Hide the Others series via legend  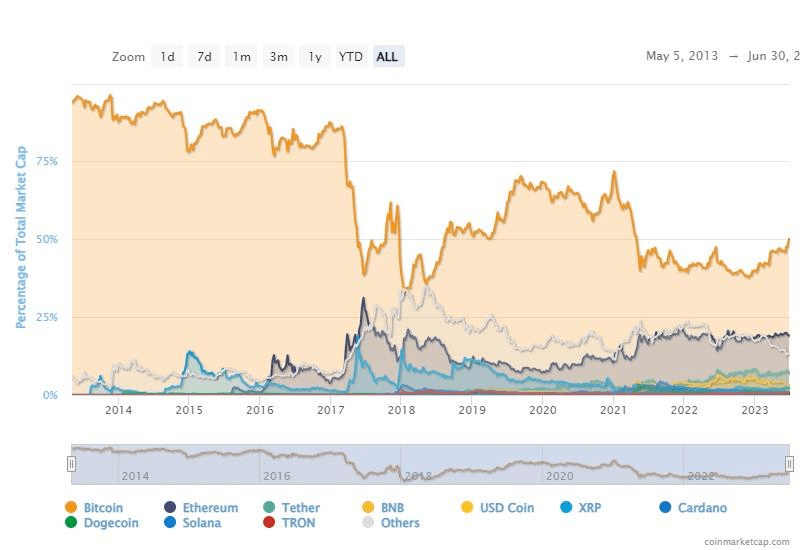pyautogui.click(x=367, y=522)
